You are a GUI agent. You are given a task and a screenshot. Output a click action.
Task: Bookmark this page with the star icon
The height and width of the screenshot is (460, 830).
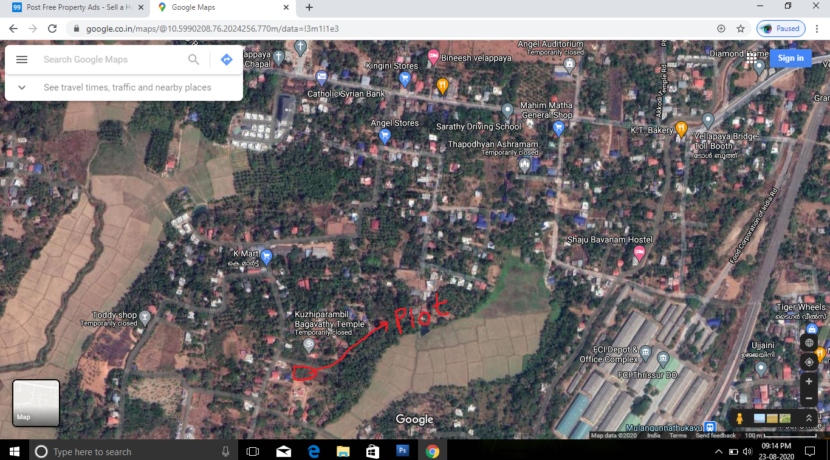741,28
